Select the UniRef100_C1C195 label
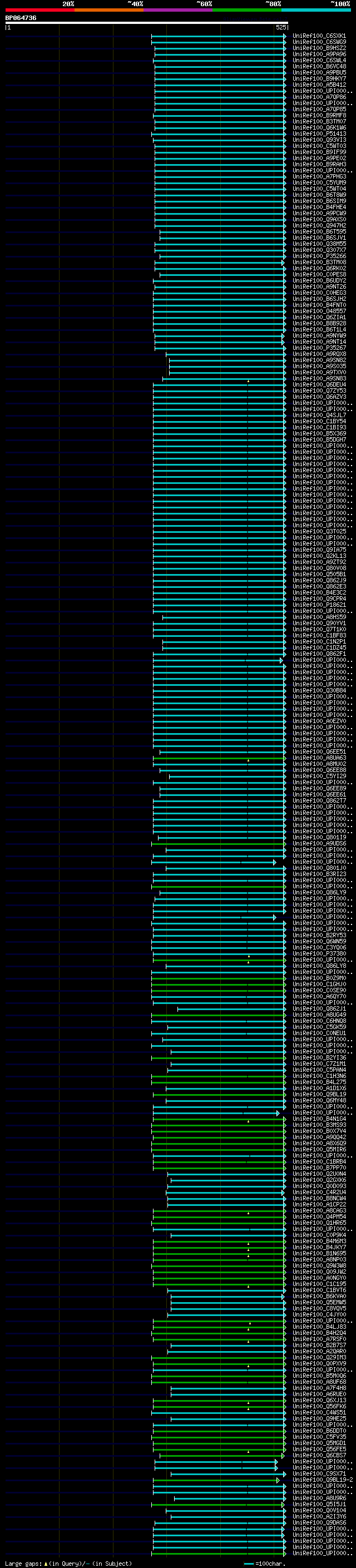Screen dimensions: 356x1568 click(x=319, y=1284)
